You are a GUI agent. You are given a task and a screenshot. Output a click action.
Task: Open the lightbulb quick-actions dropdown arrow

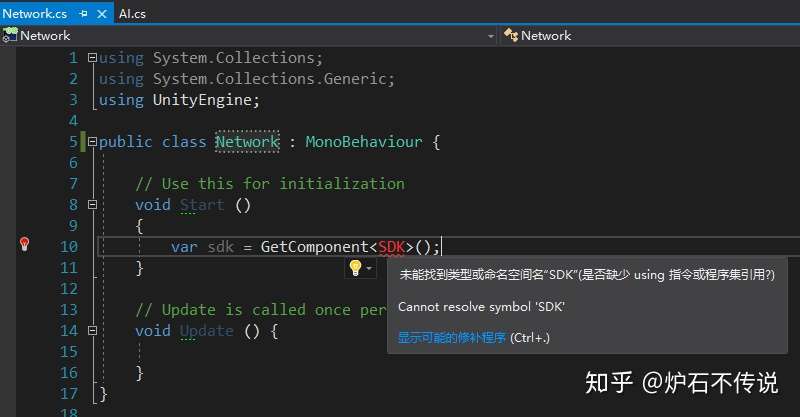point(369,268)
